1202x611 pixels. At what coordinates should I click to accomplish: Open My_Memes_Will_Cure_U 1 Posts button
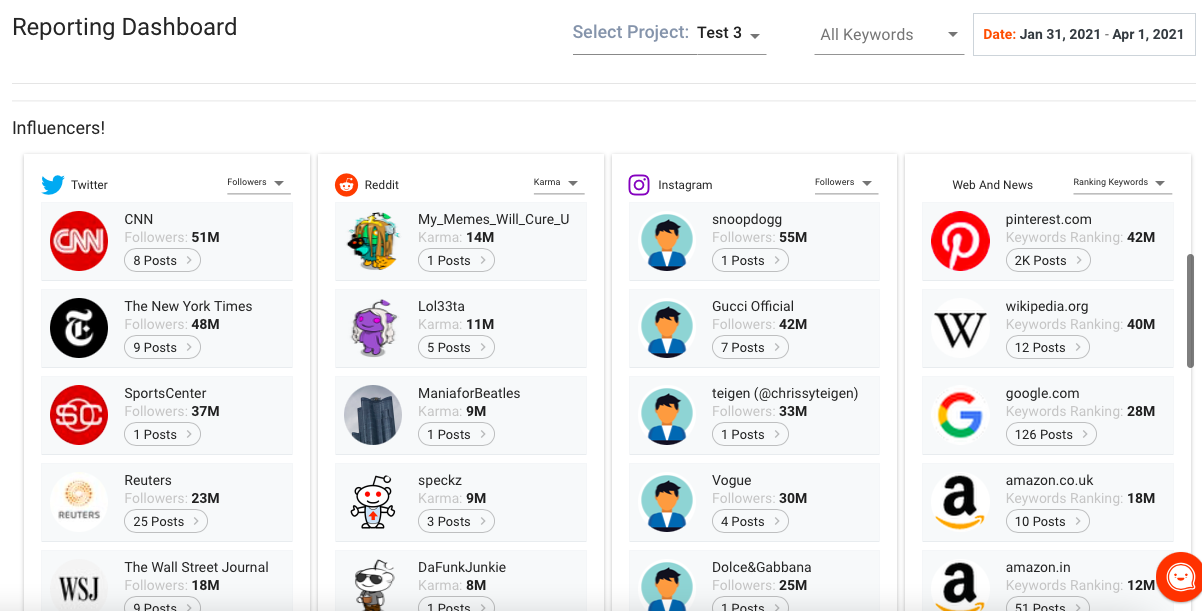click(456, 261)
